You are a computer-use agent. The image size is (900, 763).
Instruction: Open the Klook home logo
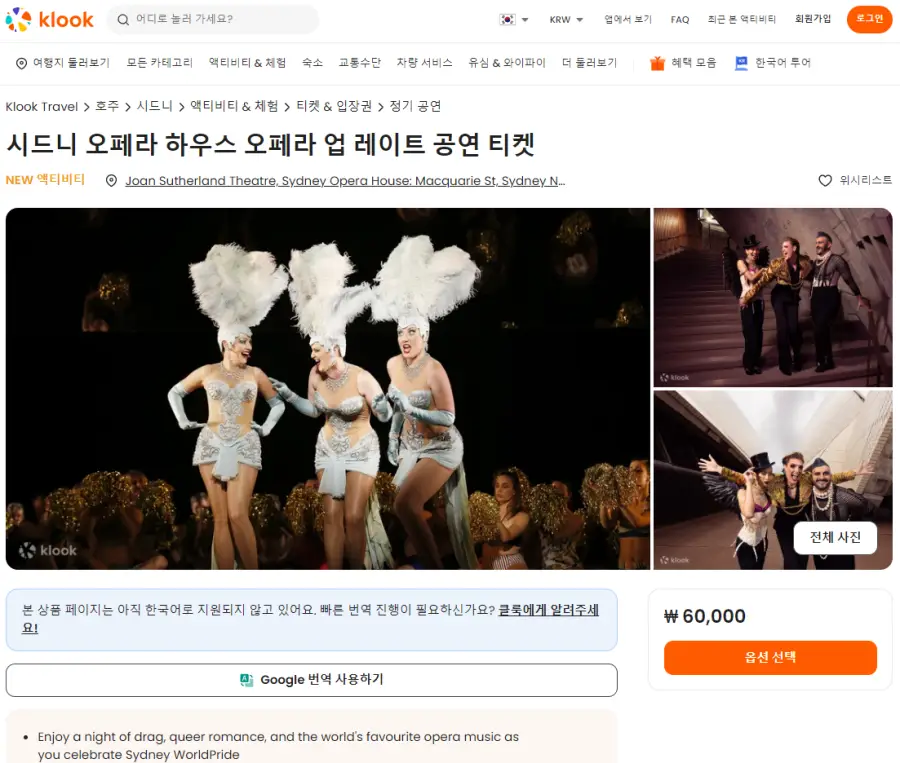tap(49, 20)
